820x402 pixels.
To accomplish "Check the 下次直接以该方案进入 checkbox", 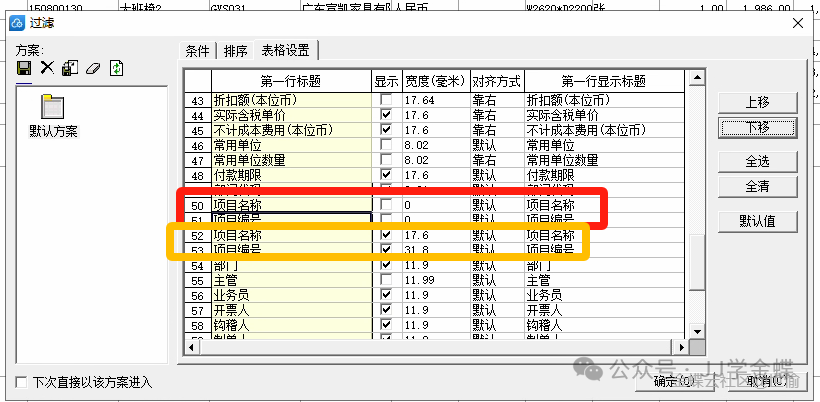I will [22, 382].
